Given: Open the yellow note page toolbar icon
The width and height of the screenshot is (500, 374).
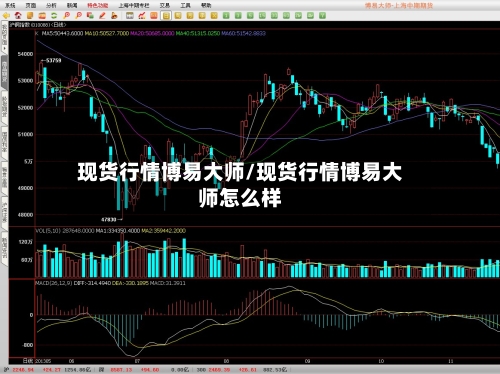Looking at the screenshot, I should (30, 15).
